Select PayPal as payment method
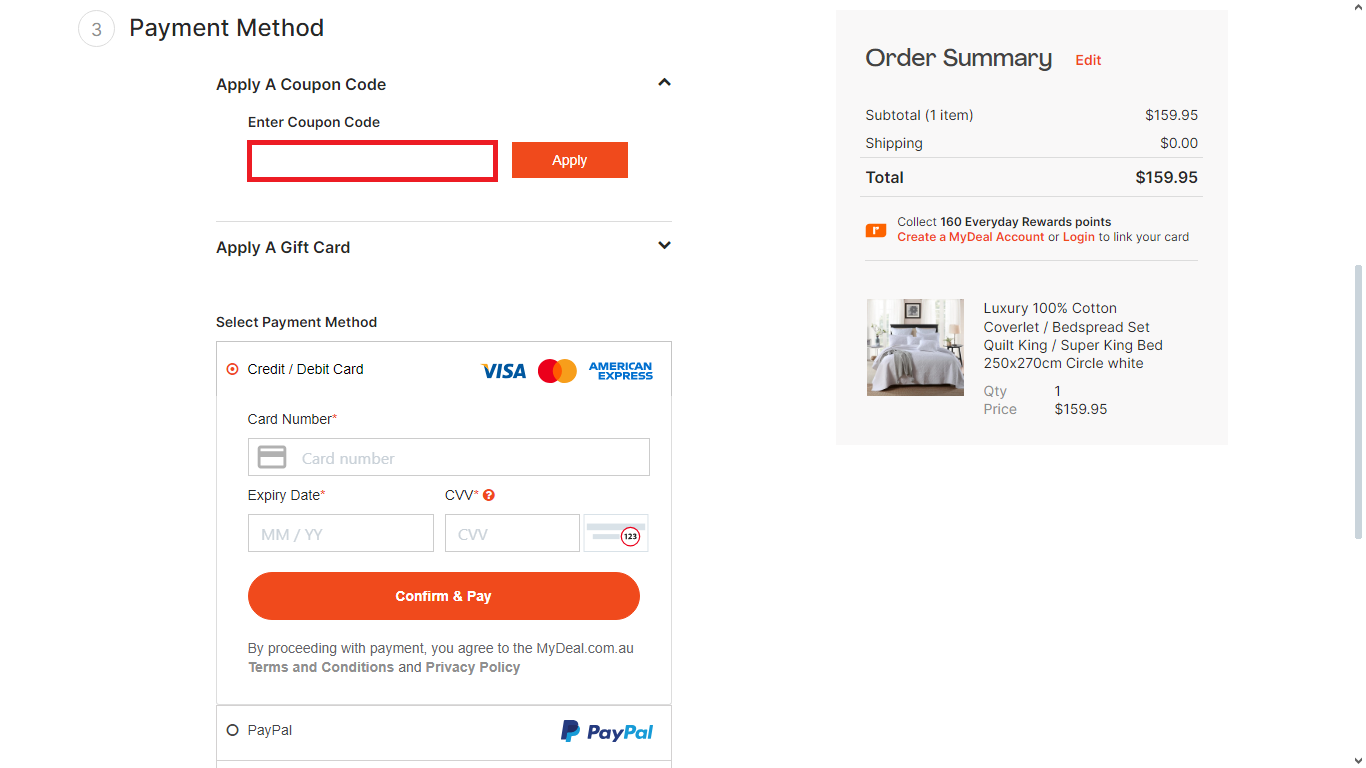This screenshot has width=1366, height=768. coord(232,730)
